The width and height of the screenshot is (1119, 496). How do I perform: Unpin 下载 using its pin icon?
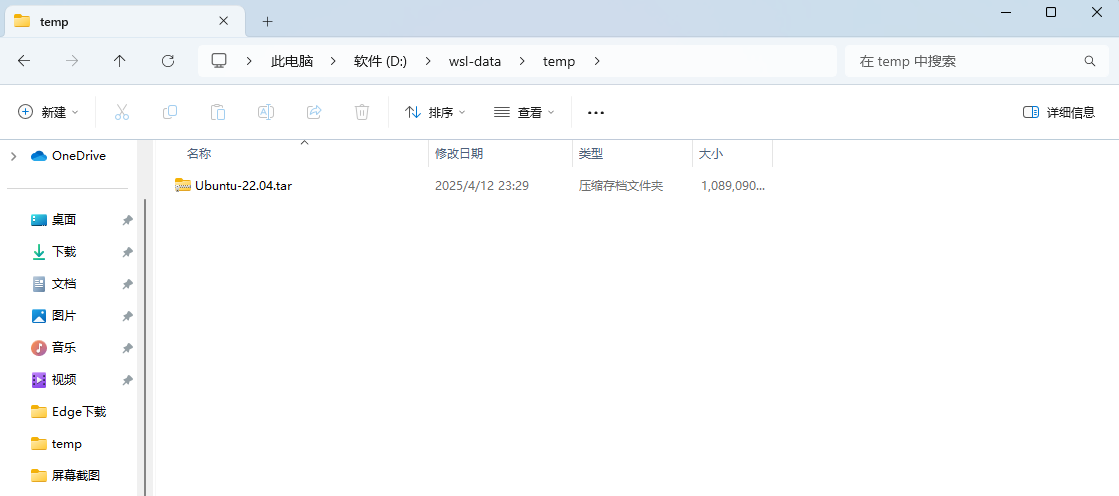click(x=127, y=253)
